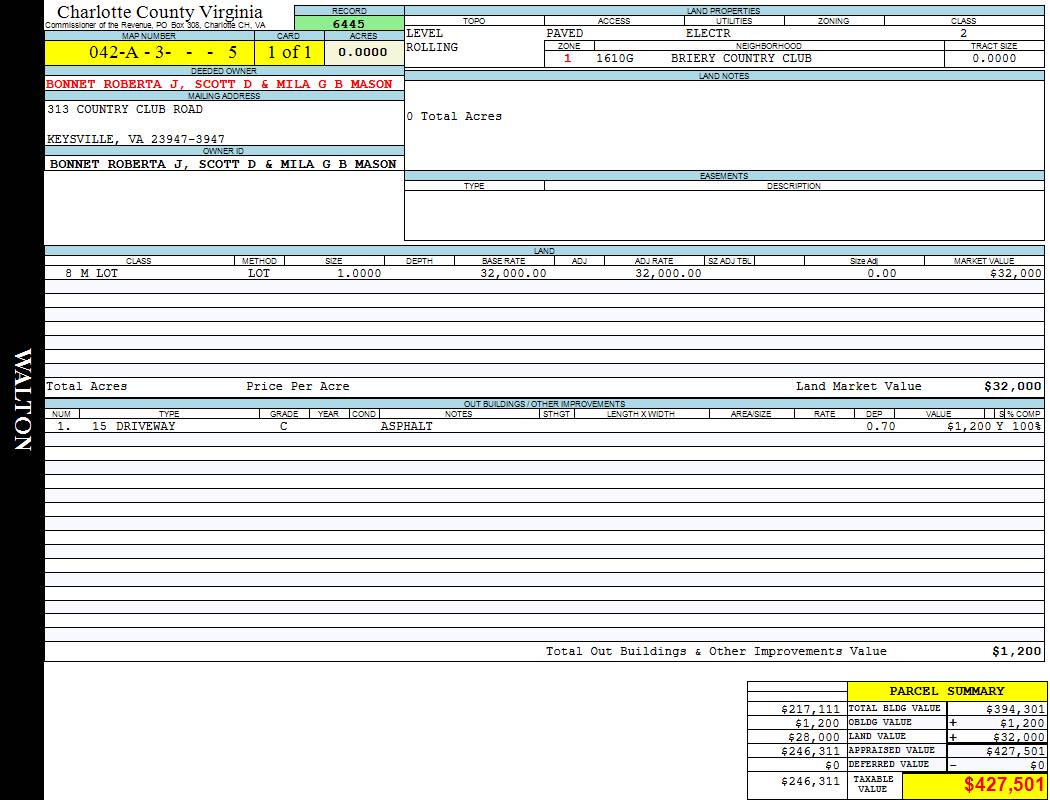The image size is (1050, 800).
Task: Click the tract size 0.0000 value
Action: pyautogui.click(x=993, y=59)
